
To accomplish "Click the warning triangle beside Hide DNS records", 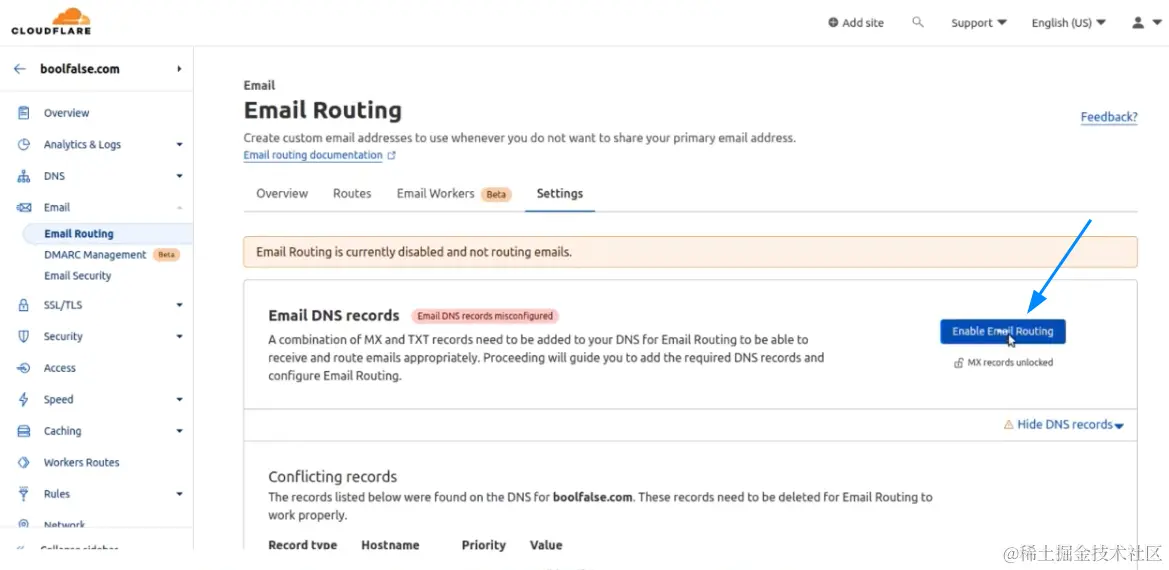I will click(1009, 425).
